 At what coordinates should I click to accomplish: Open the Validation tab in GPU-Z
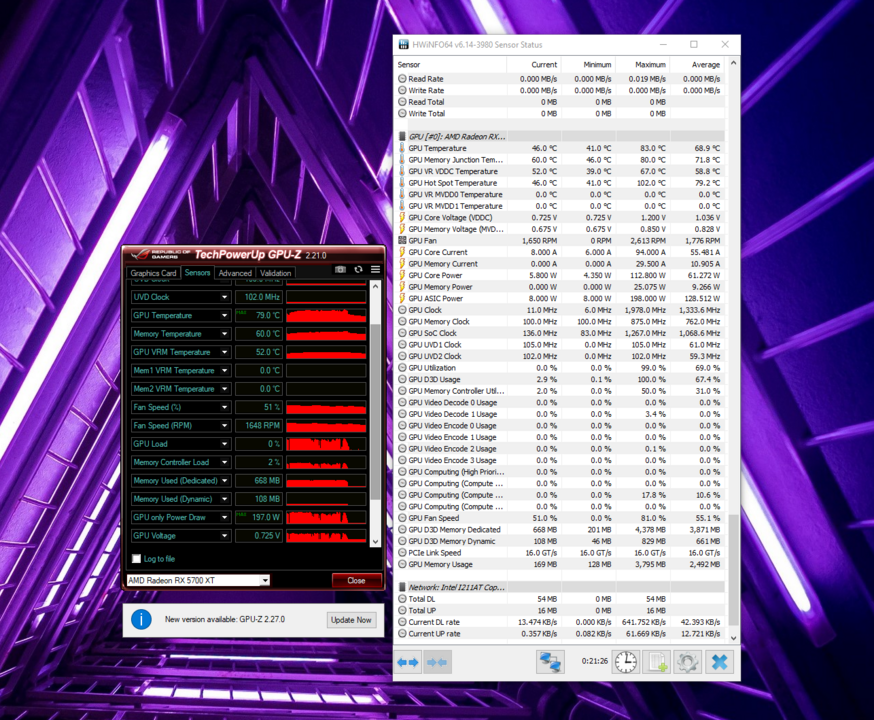[x=275, y=273]
